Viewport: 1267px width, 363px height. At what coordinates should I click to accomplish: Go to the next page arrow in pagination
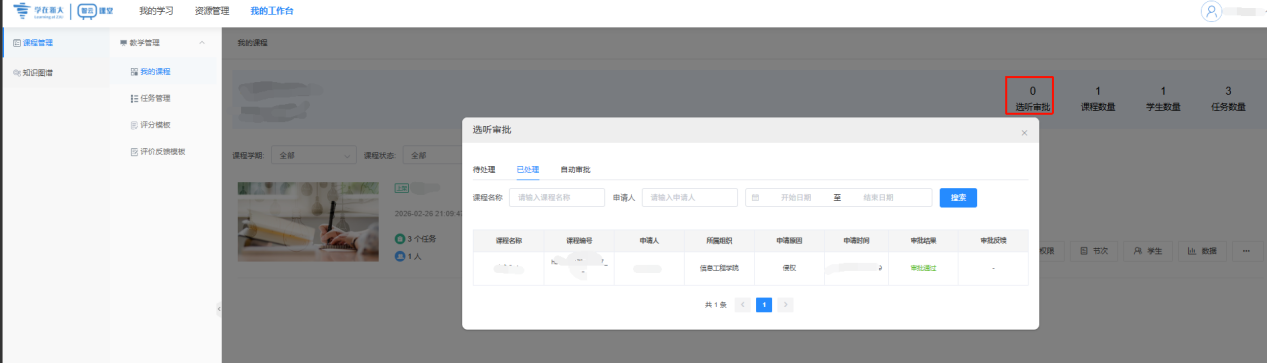[786, 305]
